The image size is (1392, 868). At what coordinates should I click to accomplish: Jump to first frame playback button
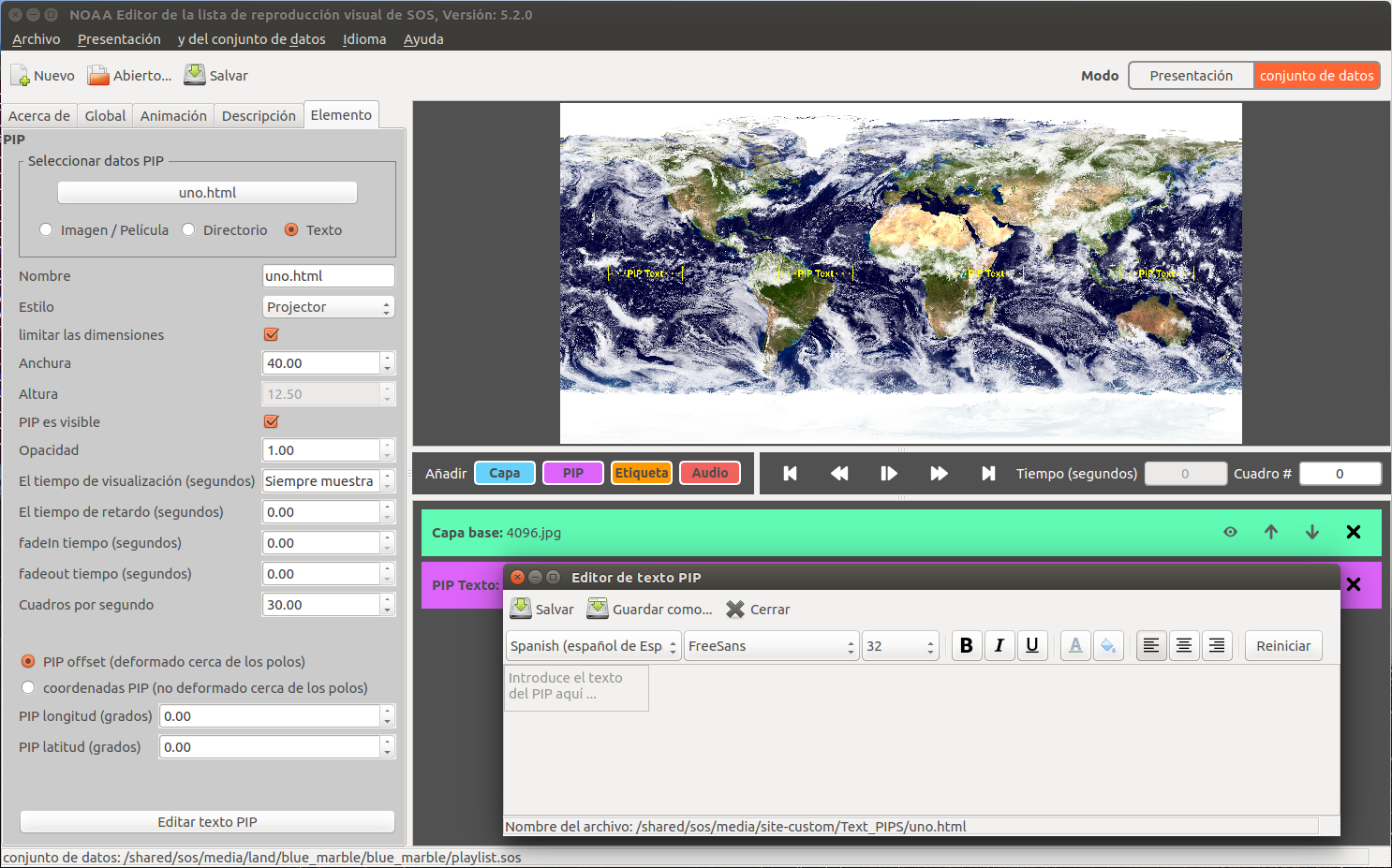790,474
